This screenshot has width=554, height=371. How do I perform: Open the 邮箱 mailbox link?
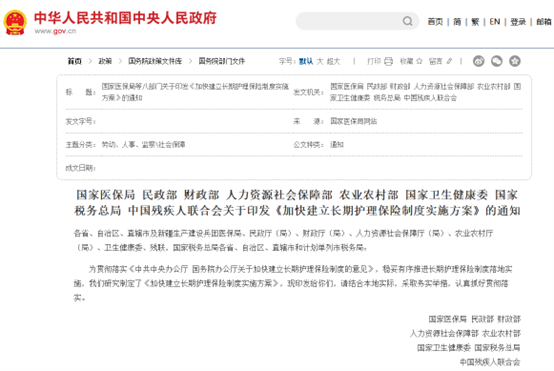[544, 22]
